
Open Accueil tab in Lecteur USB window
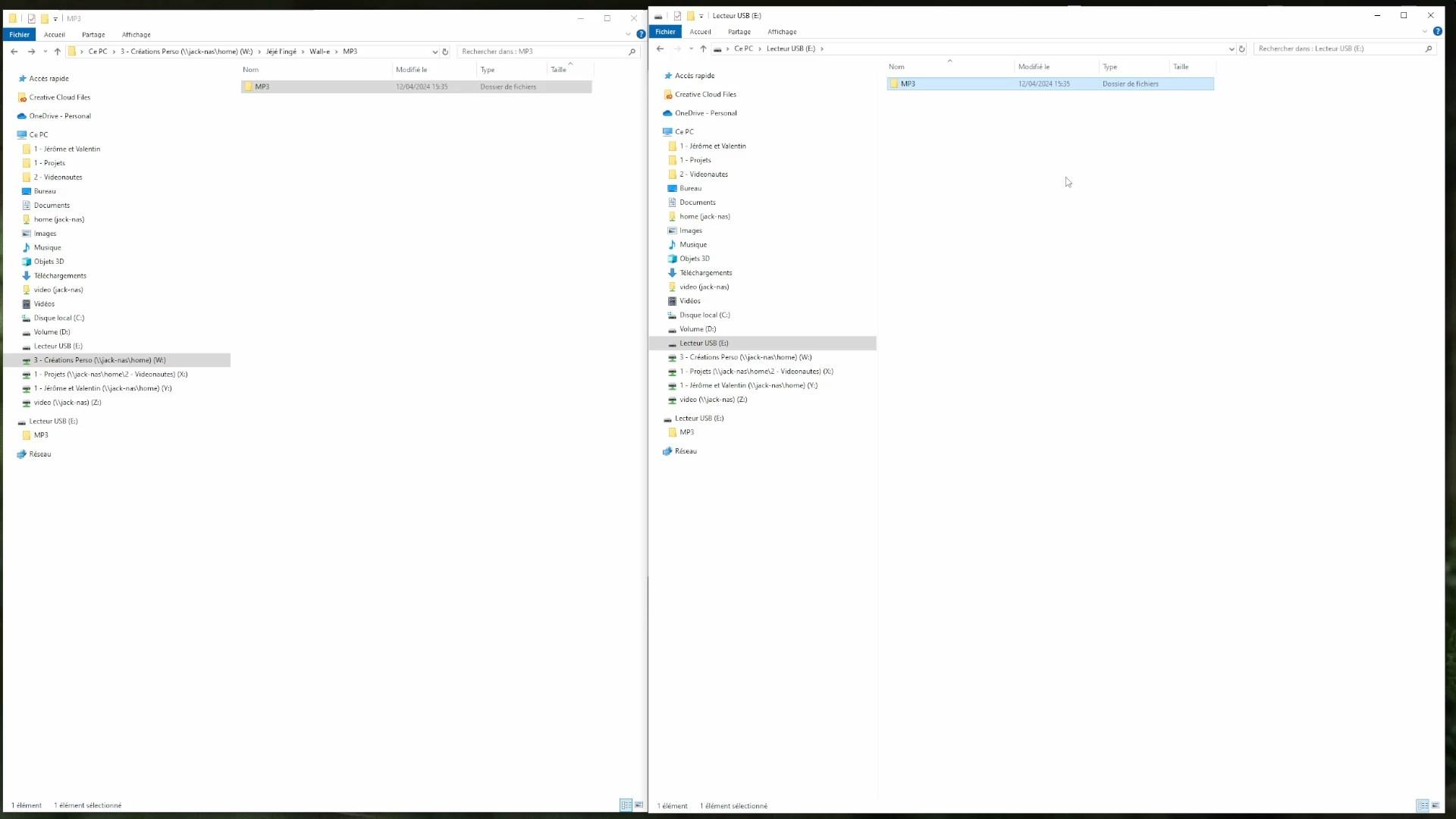coord(701,31)
